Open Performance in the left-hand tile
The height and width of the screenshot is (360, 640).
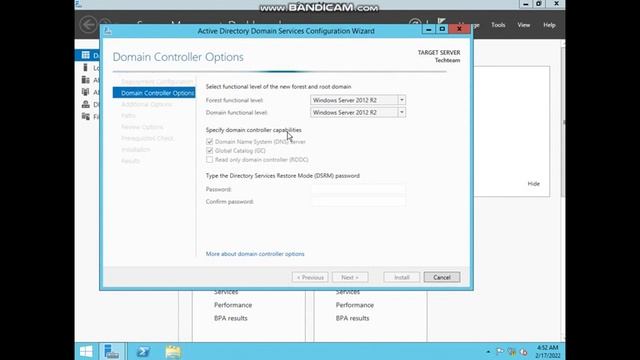pyautogui.click(x=233, y=305)
